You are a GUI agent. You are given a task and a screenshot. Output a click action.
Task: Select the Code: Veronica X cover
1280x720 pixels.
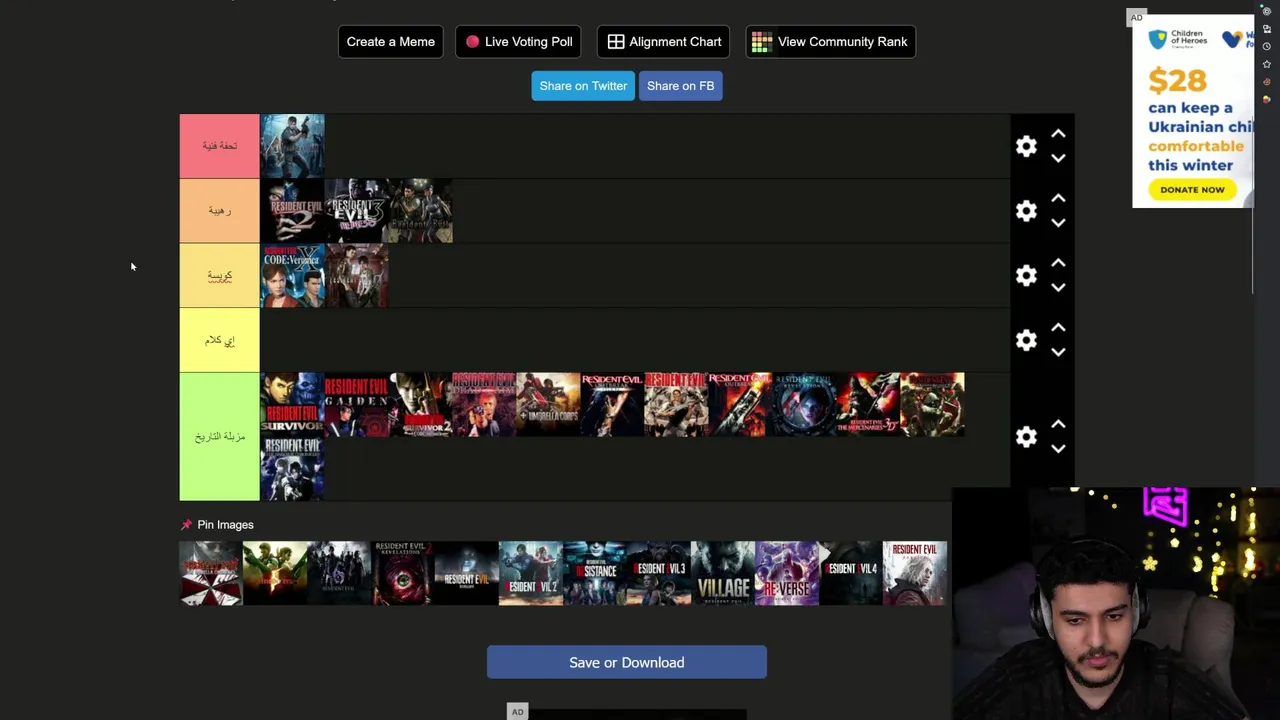pyautogui.click(x=292, y=276)
